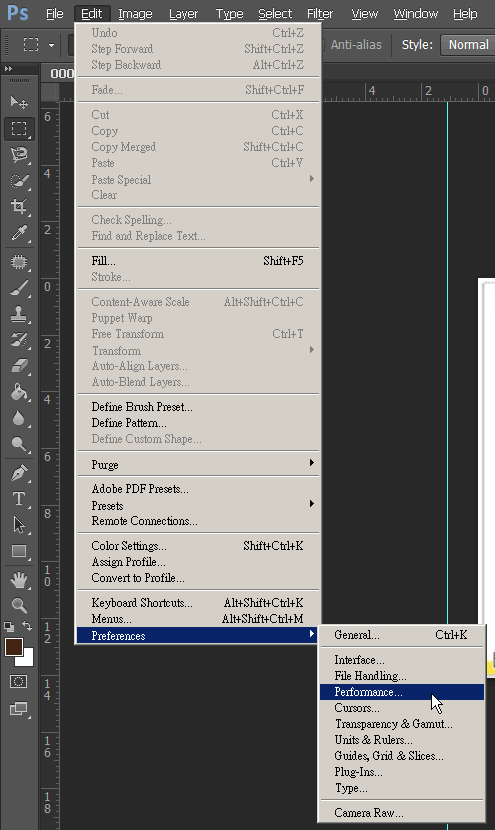The height and width of the screenshot is (830, 495).
Task: Open the Type menu
Action: 229,14
